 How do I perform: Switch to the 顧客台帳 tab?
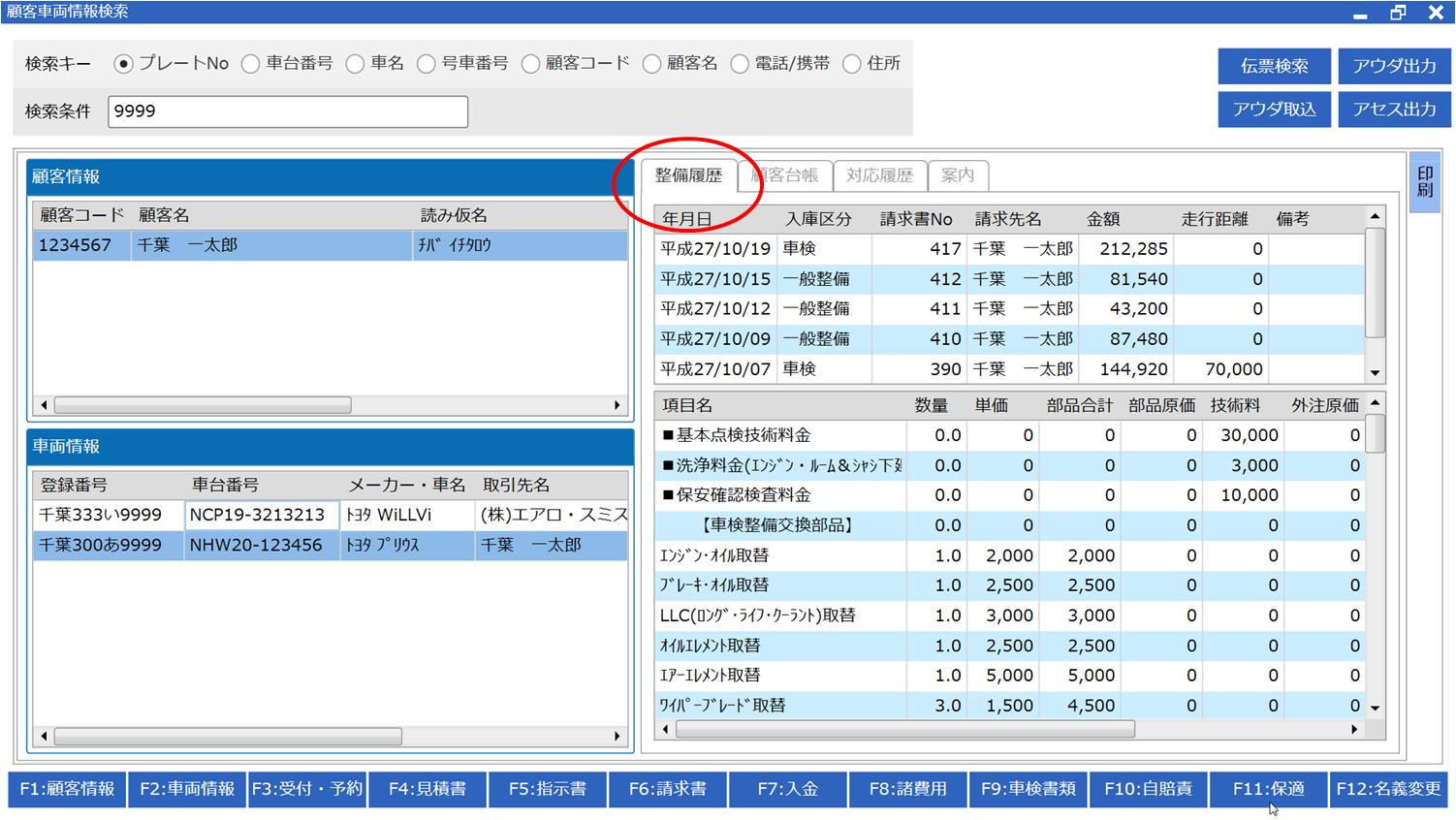784,175
